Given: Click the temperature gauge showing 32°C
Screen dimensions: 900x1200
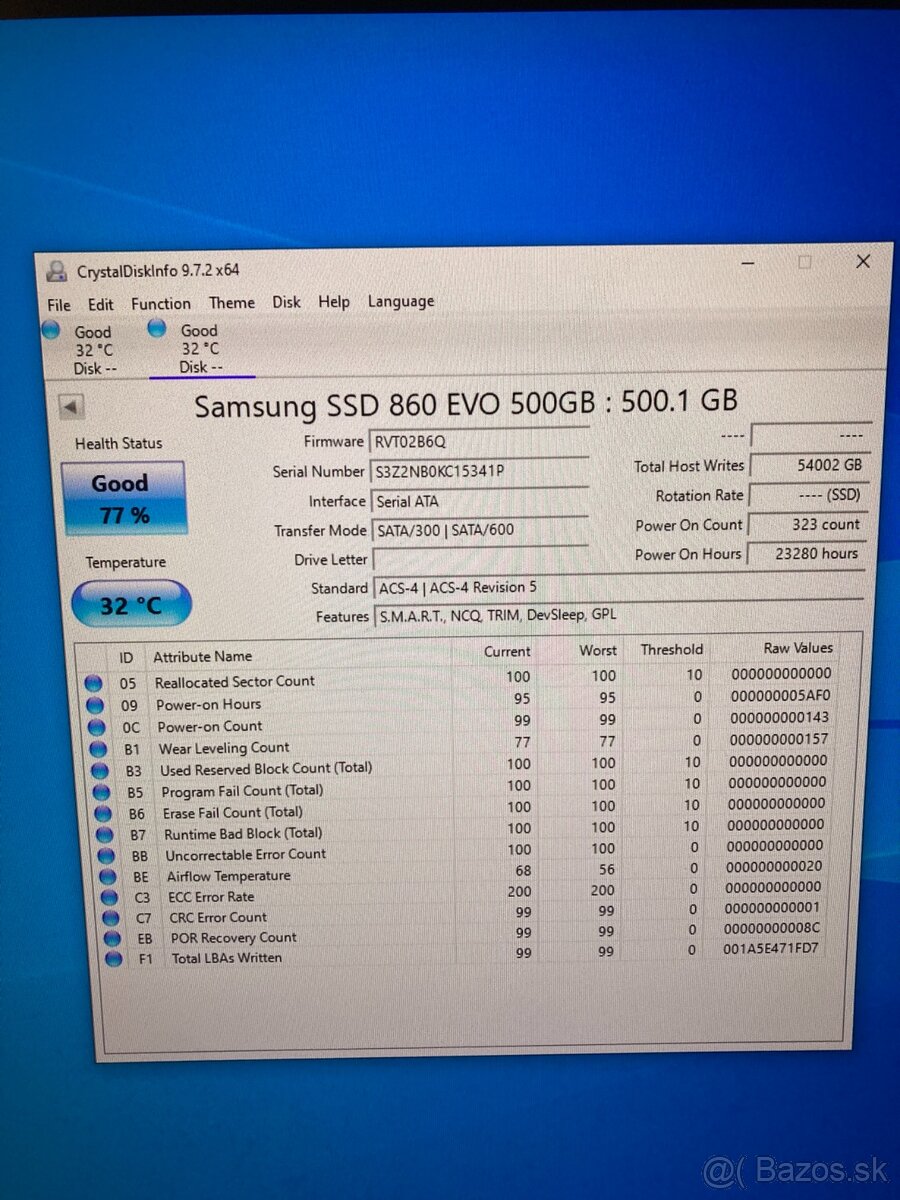Looking at the screenshot, I should tap(130, 604).
